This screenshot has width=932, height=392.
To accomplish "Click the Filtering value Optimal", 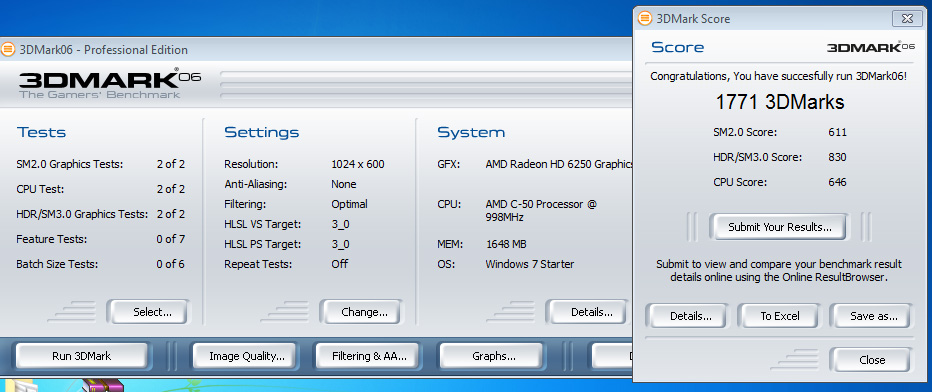I will point(350,204).
